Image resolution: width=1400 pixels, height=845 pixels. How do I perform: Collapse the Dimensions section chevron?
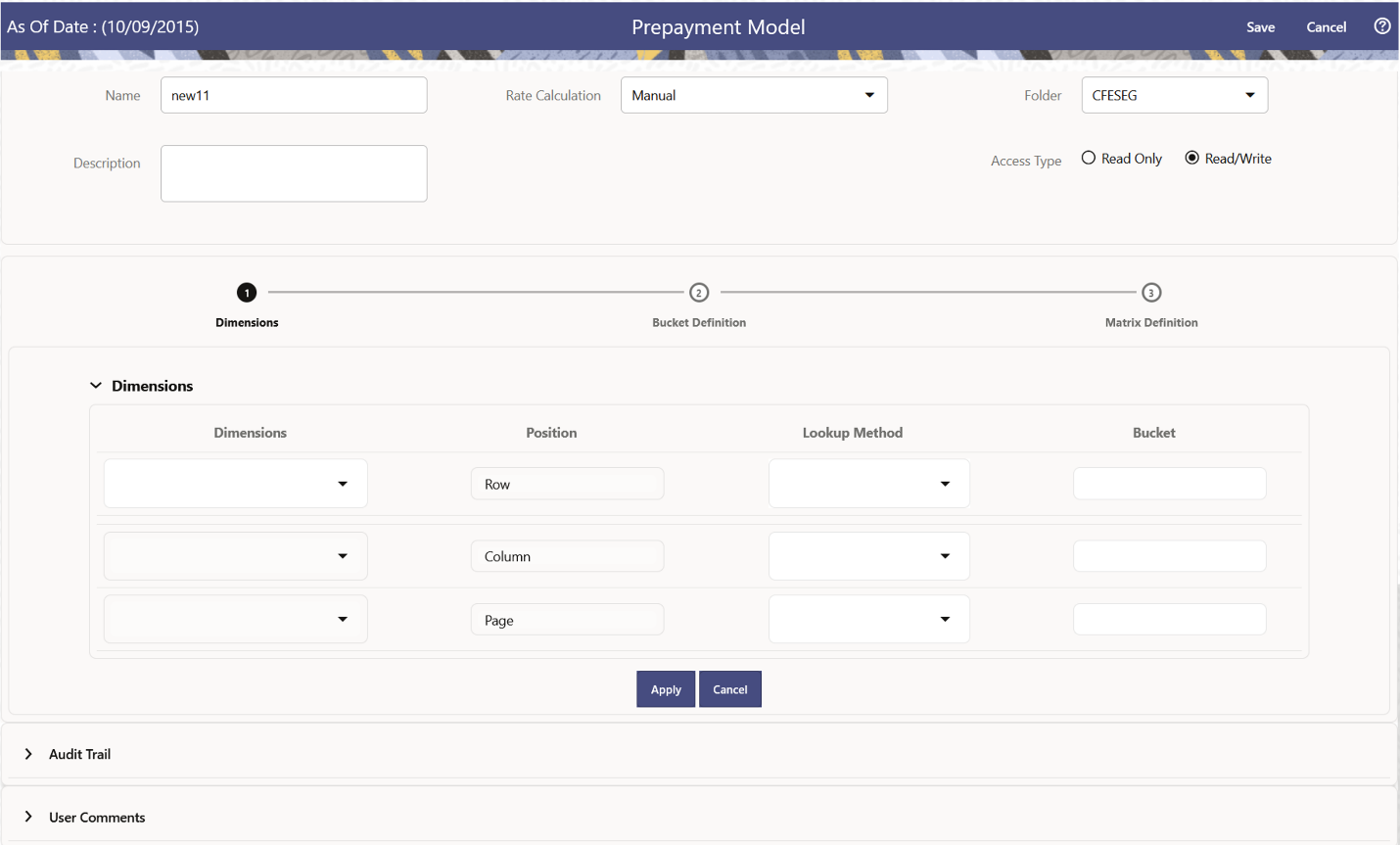pos(95,385)
